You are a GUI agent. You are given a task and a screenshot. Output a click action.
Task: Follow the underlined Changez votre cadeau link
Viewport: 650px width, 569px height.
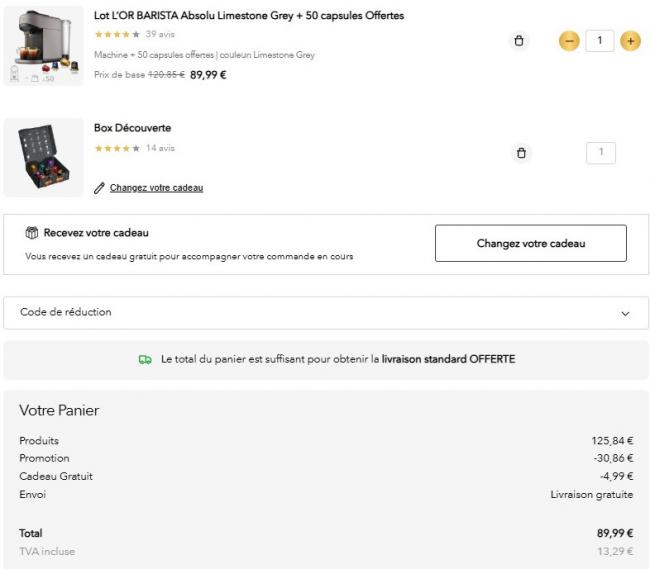[x=156, y=188]
